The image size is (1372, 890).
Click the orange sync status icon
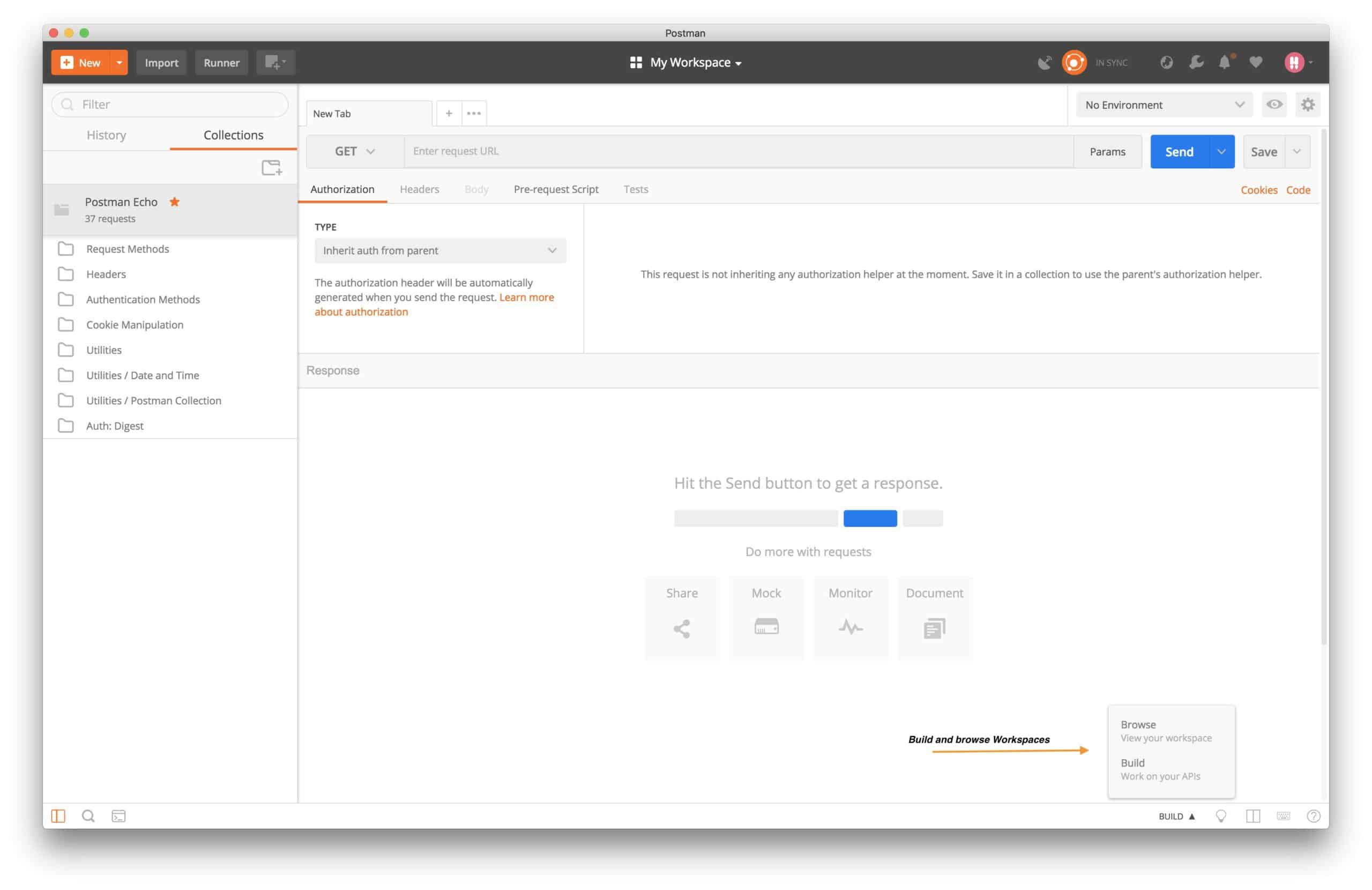[1074, 62]
